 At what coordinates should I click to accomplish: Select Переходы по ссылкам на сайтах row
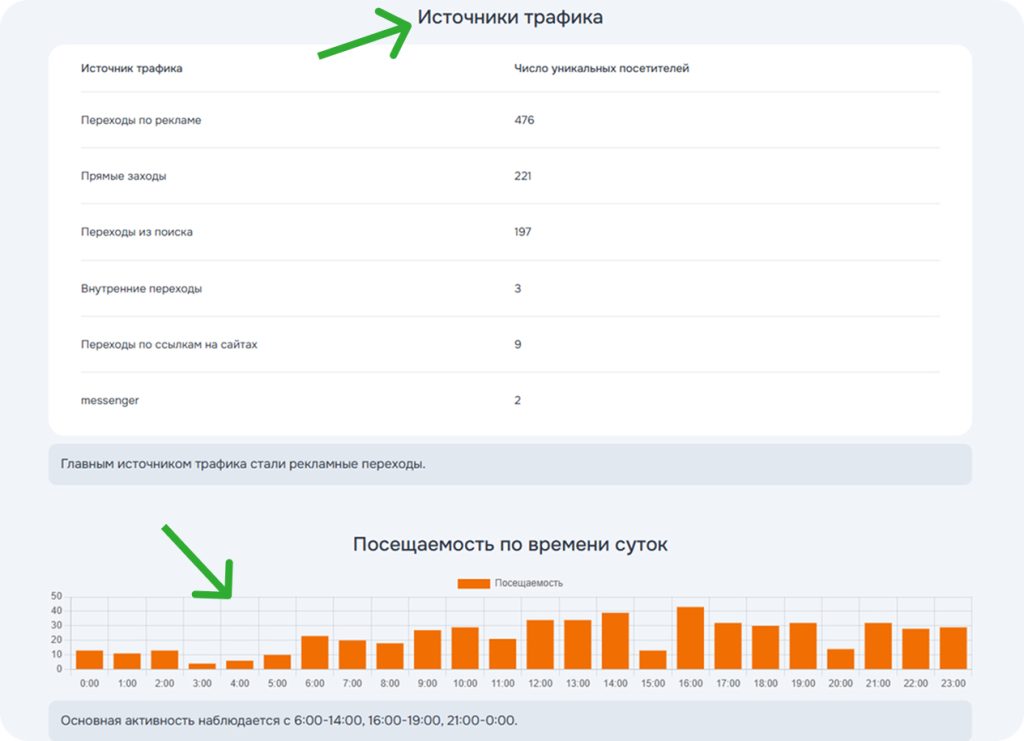pos(162,344)
